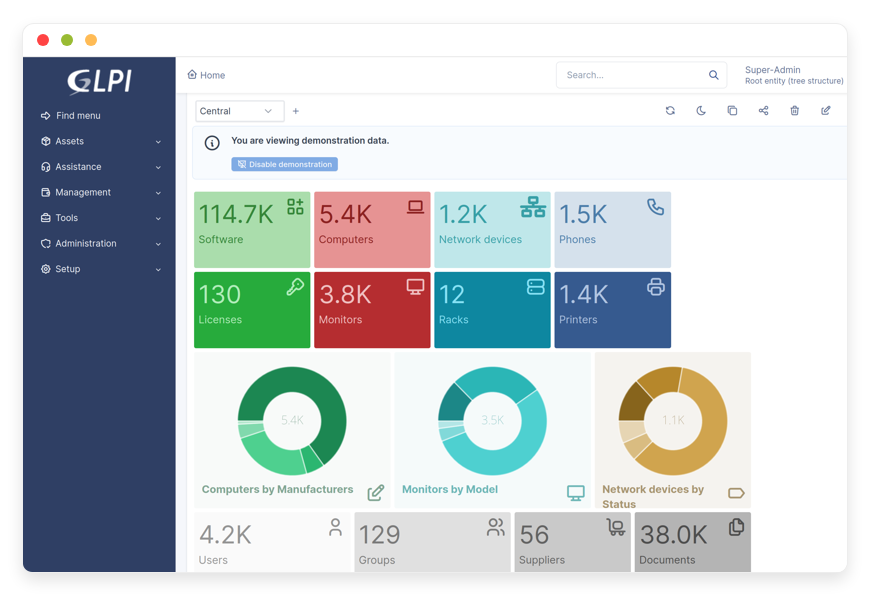Click the Printers card printer icon
Viewport: 870px width, 595px height.
click(x=655, y=287)
